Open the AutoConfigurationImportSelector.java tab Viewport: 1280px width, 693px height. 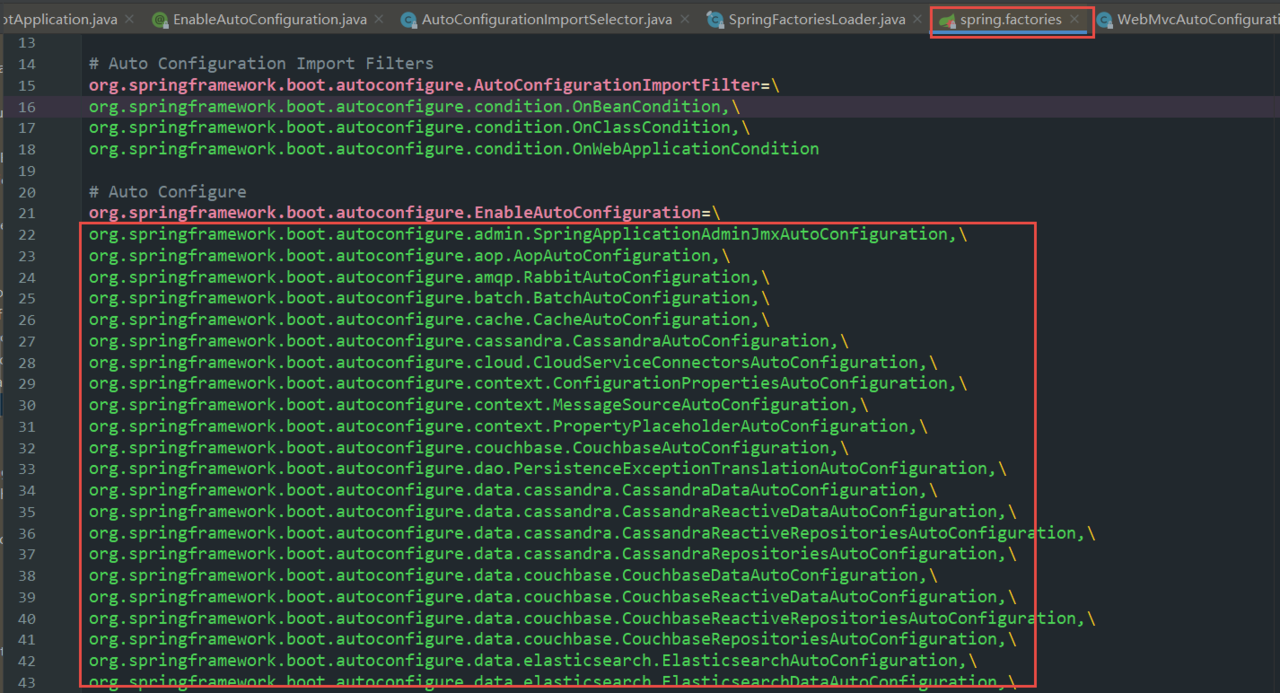[x=547, y=19]
